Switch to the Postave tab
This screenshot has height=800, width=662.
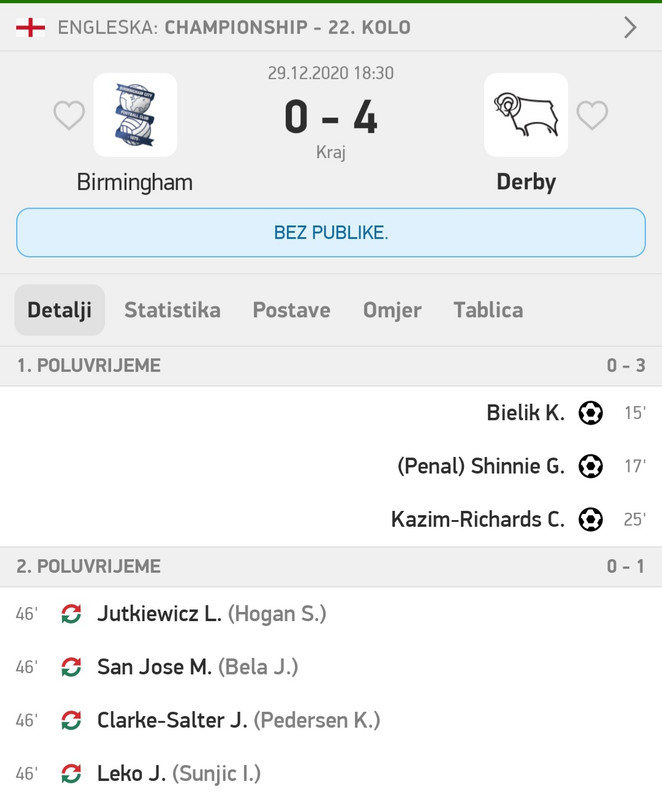click(x=291, y=310)
